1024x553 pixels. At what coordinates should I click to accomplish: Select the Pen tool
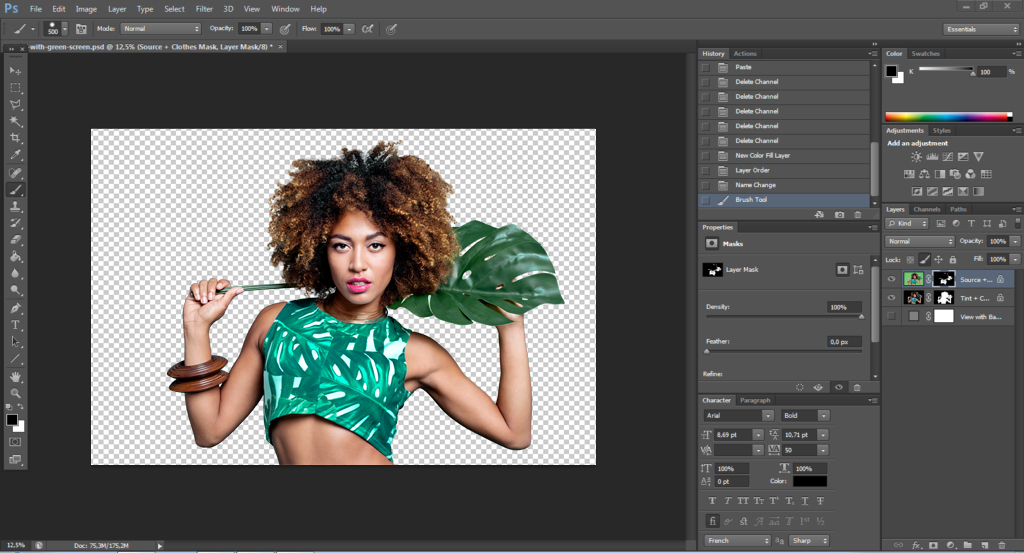[x=15, y=308]
